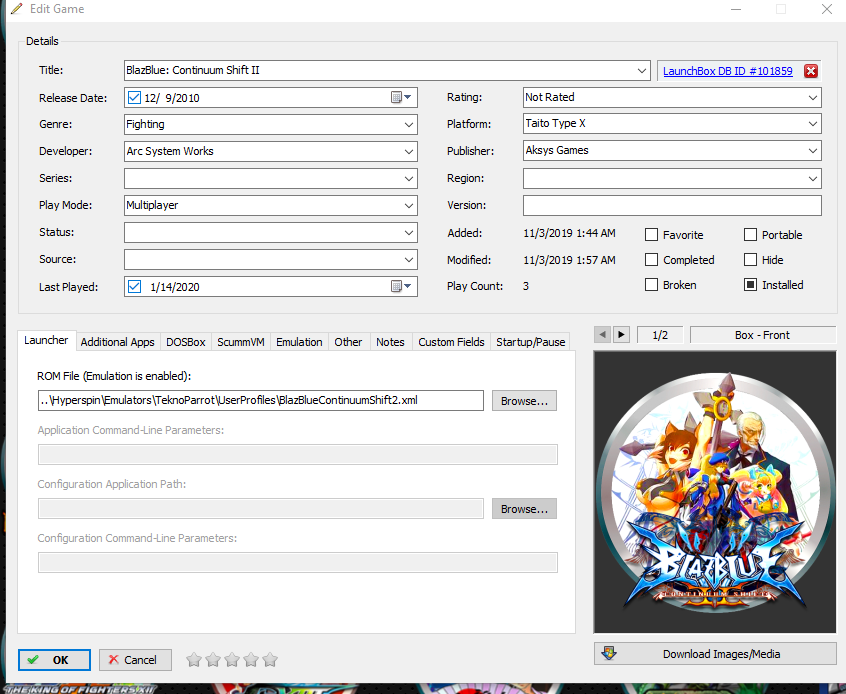Browse for the ROM file
Screen dimensions: 846x694
click(524, 401)
